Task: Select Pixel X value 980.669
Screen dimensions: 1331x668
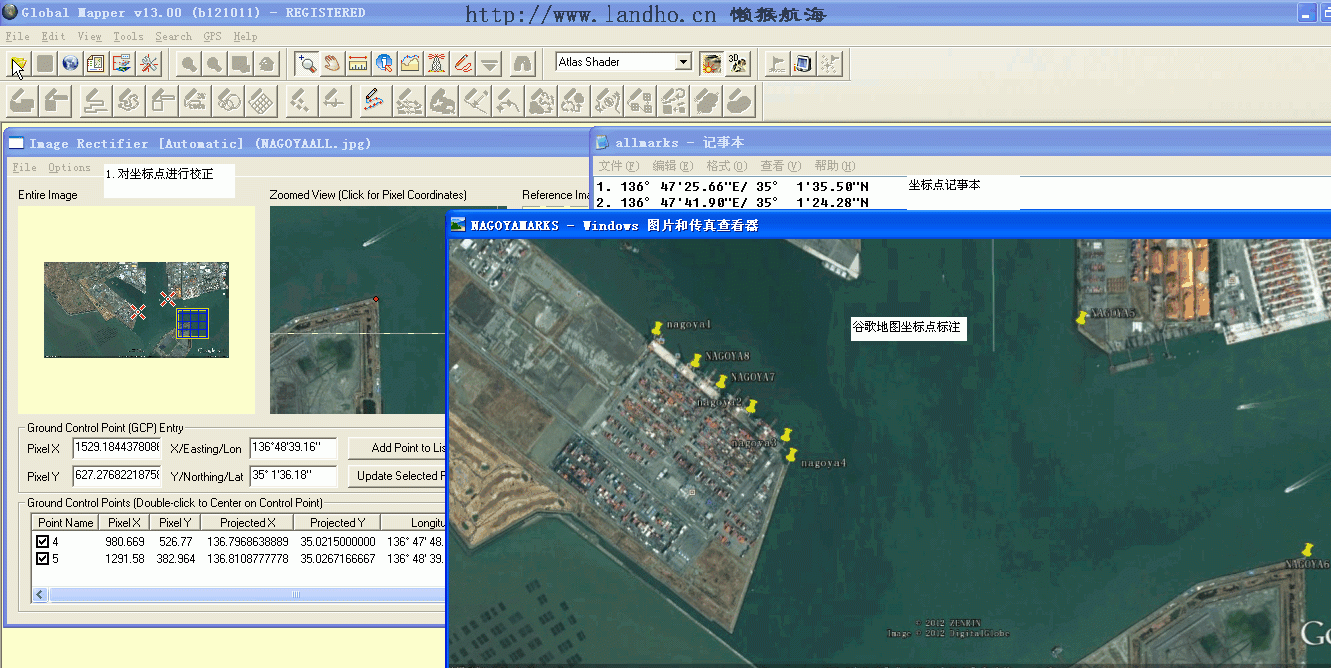Action: coord(125,542)
